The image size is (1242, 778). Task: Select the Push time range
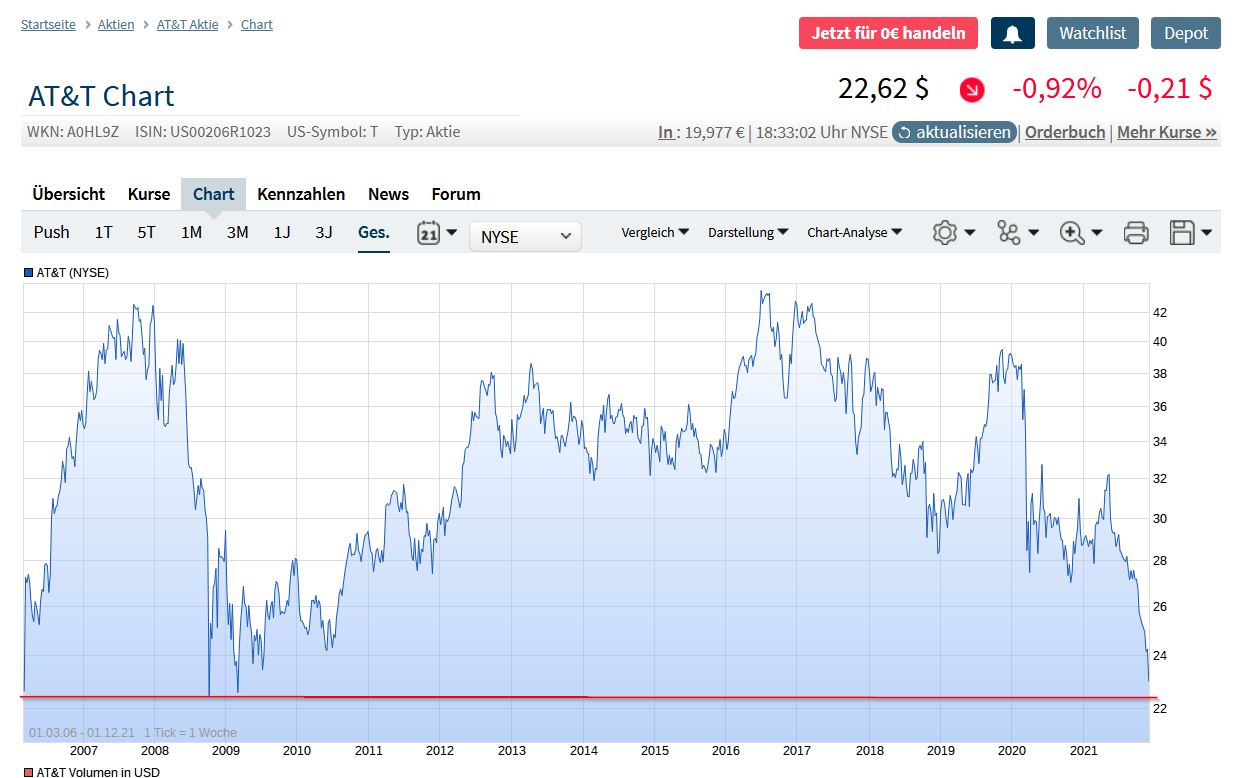[52, 232]
